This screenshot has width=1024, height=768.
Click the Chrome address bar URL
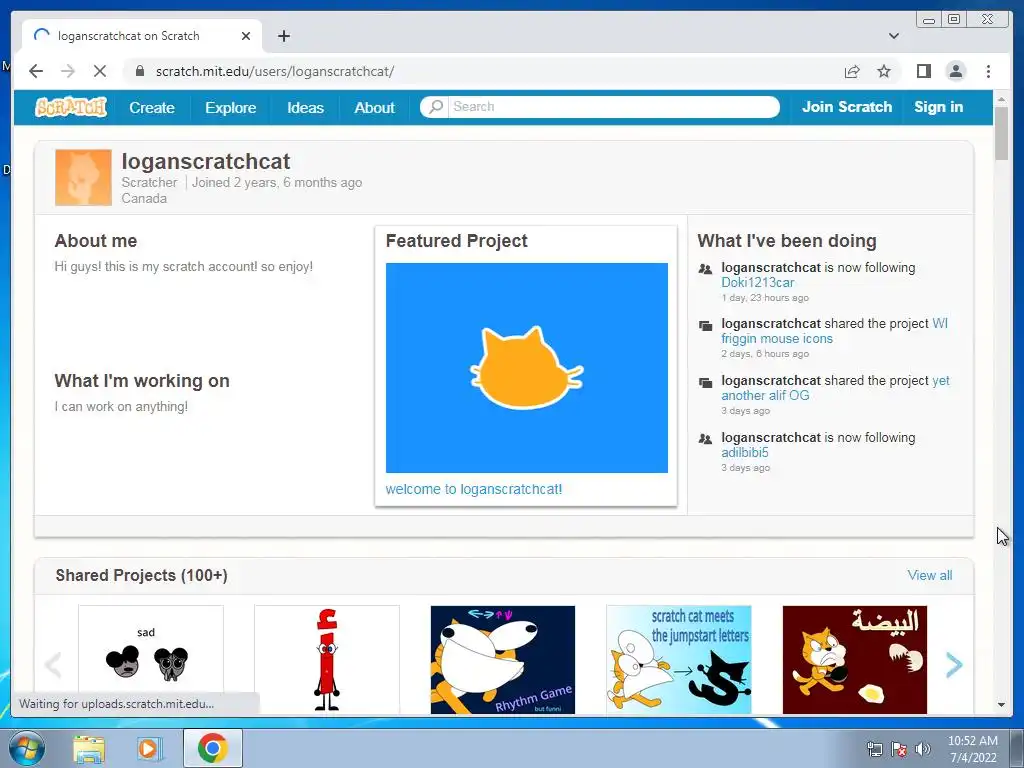[x=274, y=71]
